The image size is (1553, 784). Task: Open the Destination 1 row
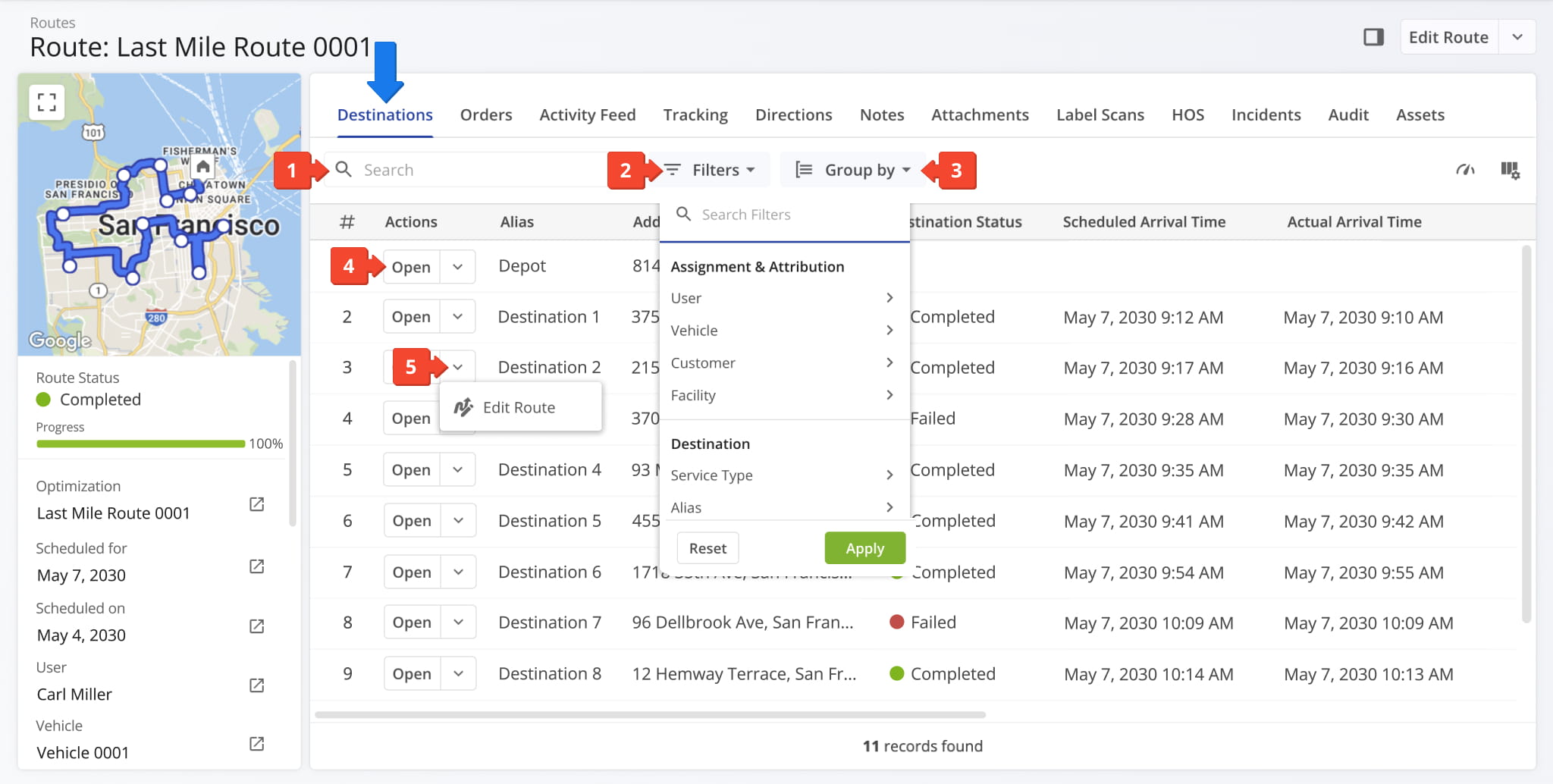pyautogui.click(x=411, y=317)
